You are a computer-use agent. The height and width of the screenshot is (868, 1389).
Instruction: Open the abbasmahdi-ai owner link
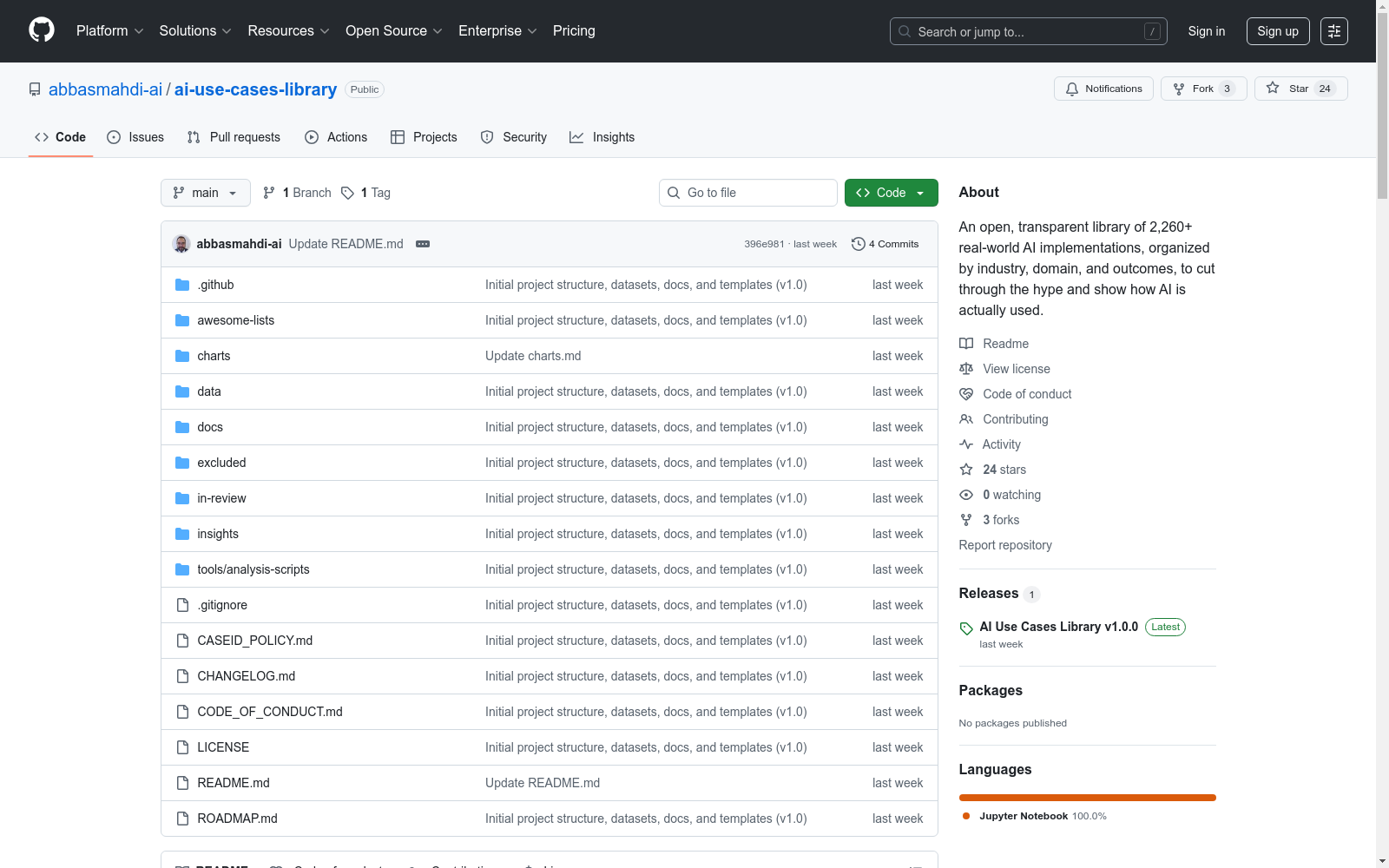point(105,89)
